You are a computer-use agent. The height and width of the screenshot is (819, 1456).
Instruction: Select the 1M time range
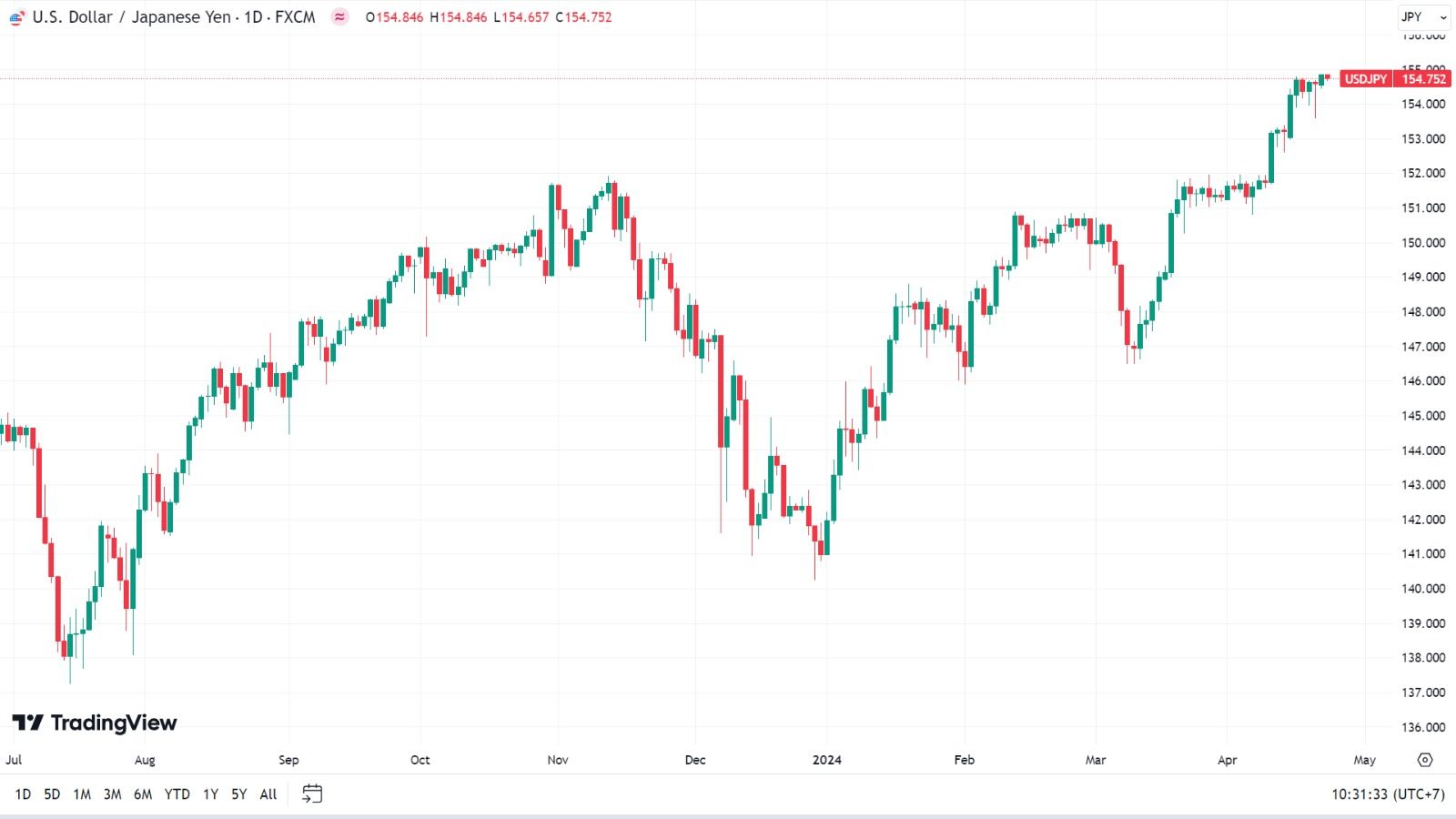tap(82, 794)
